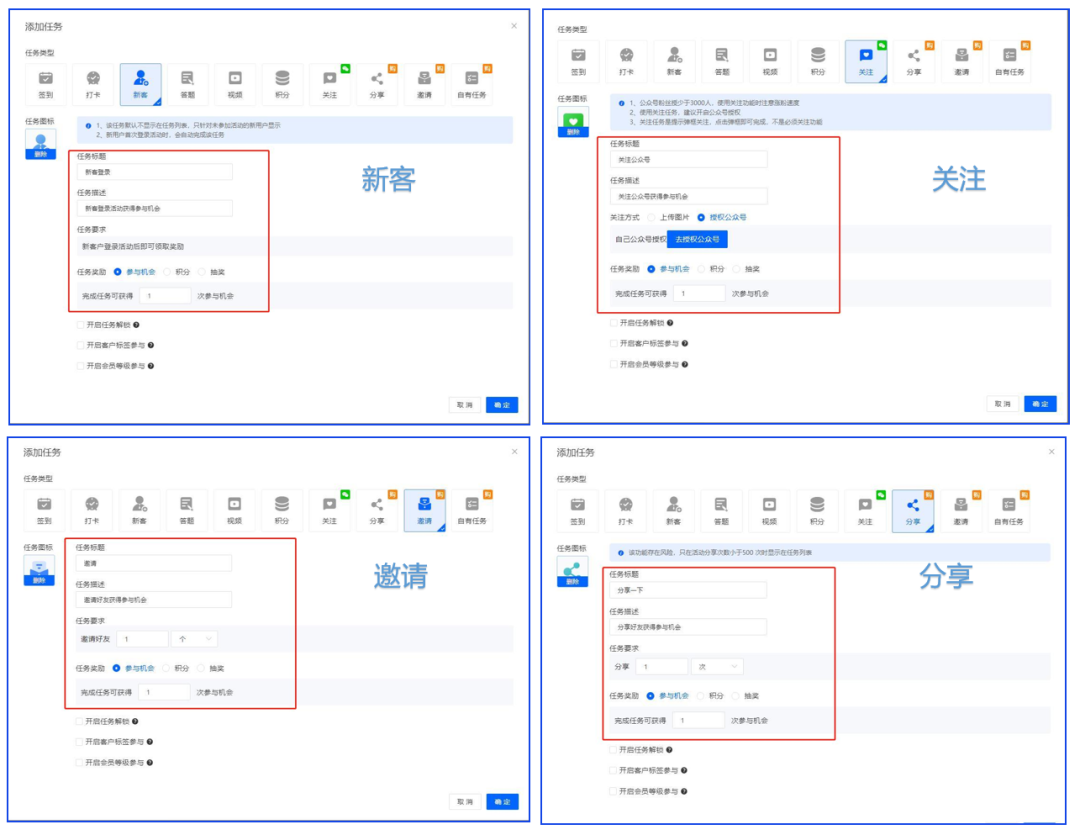Select 视频 task type in 新客登录 dialog
Image resolution: width=1080 pixels, height=835 pixels.
235,84
